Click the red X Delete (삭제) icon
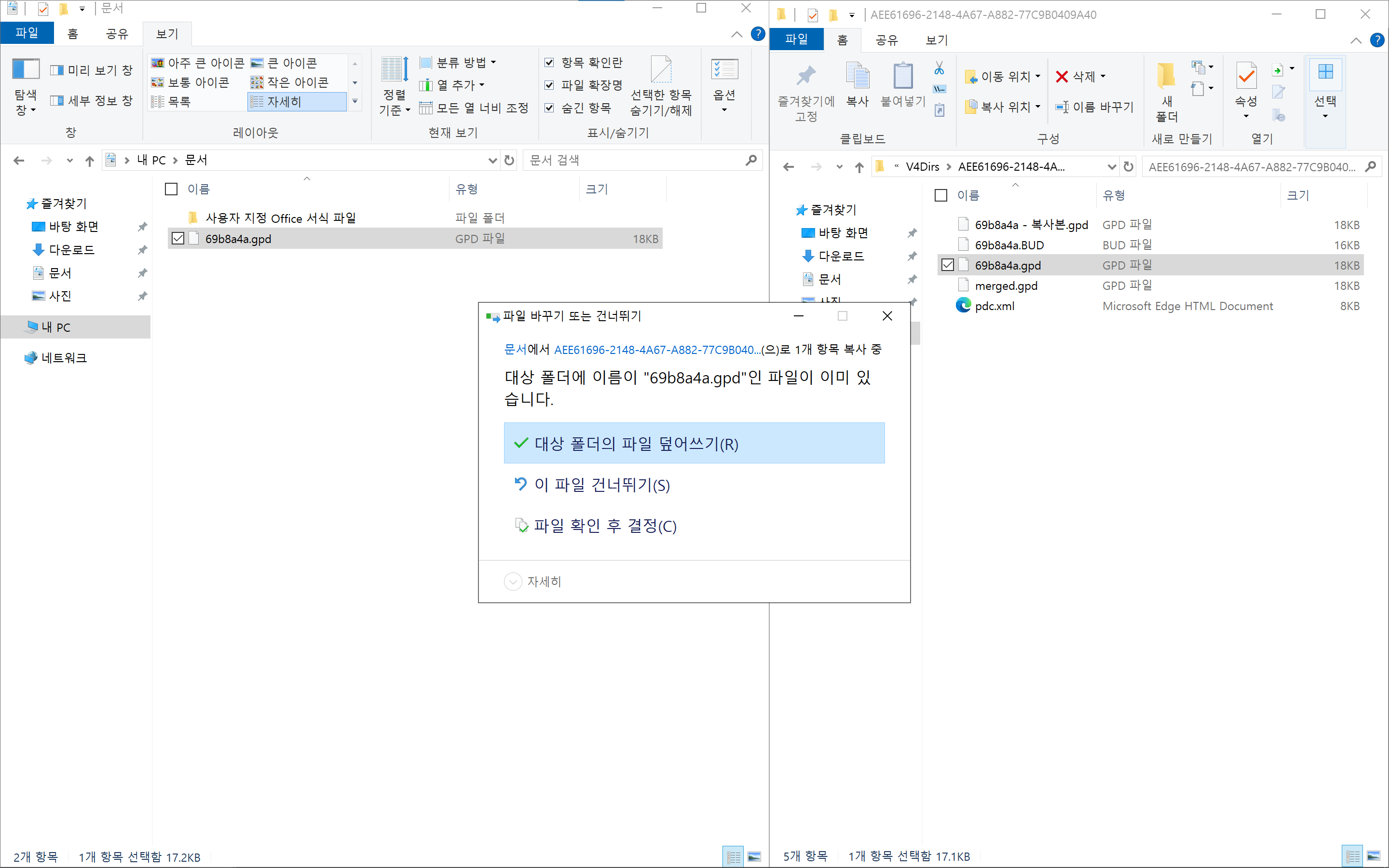 pyautogui.click(x=1062, y=76)
